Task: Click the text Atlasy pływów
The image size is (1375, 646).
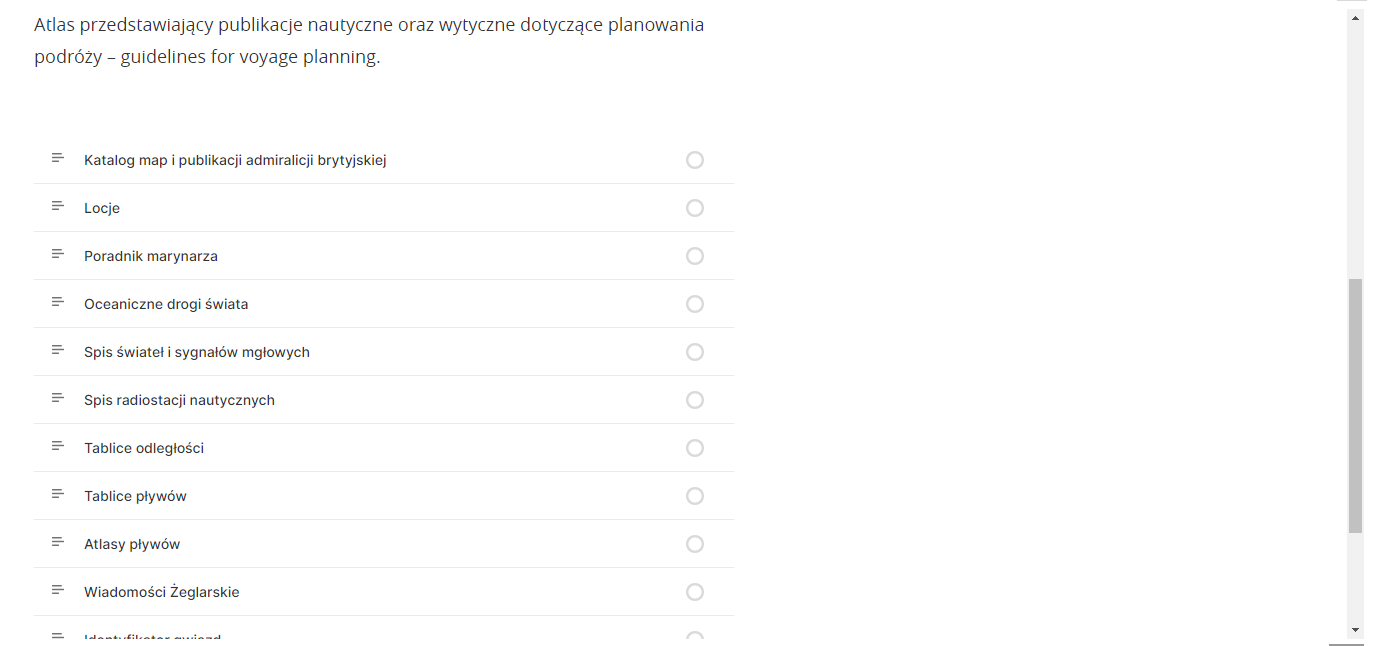Action: [131, 543]
